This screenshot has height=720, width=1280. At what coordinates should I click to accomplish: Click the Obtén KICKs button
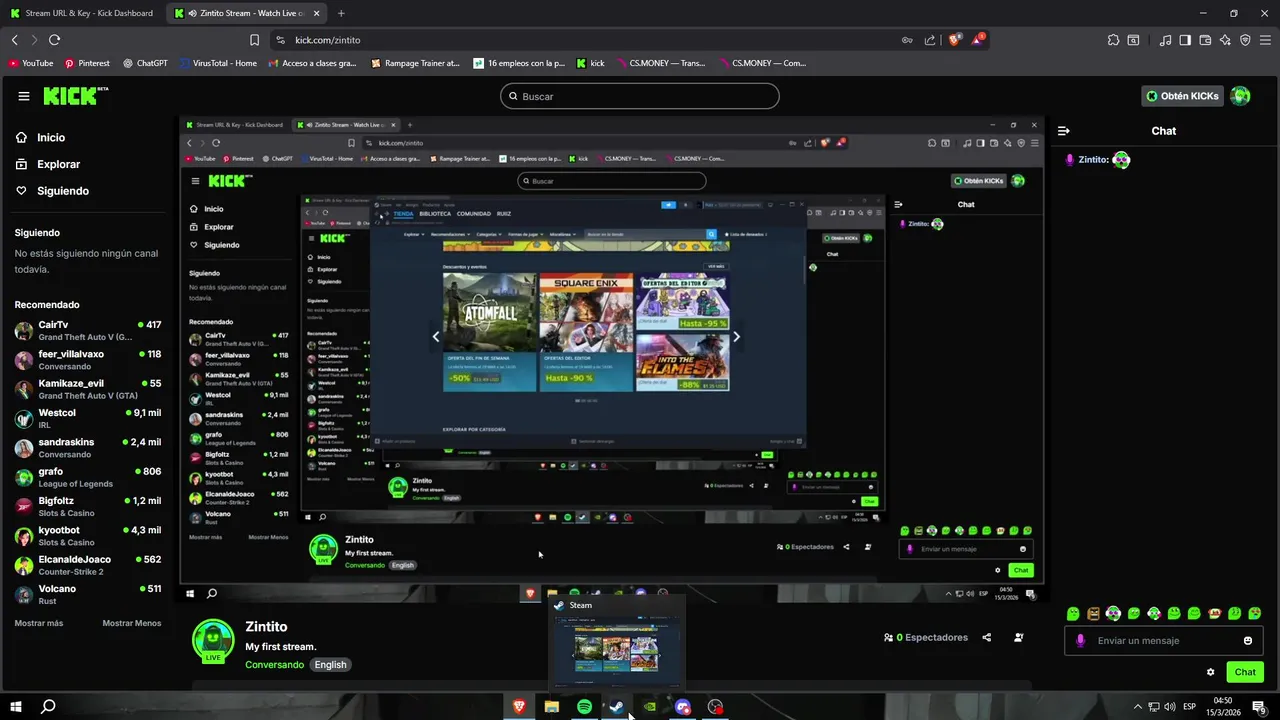click(1183, 96)
